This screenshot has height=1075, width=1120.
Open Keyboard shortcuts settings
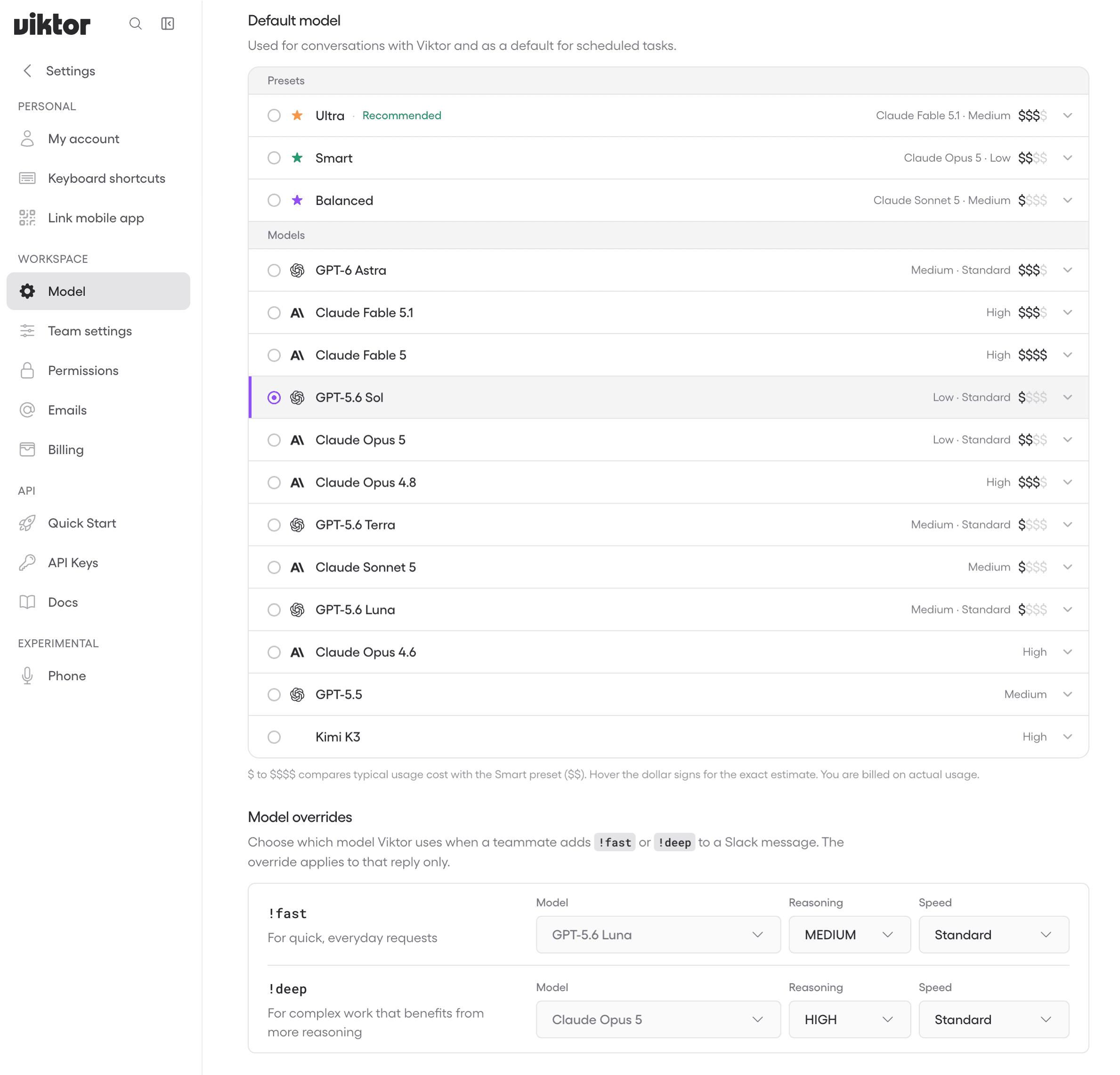(98, 179)
